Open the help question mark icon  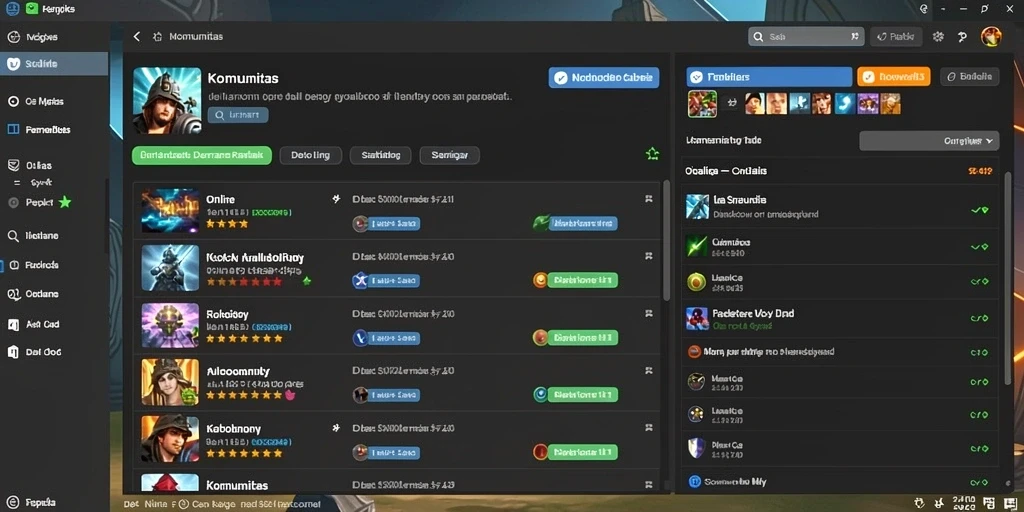pyautogui.click(x=962, y=37)
